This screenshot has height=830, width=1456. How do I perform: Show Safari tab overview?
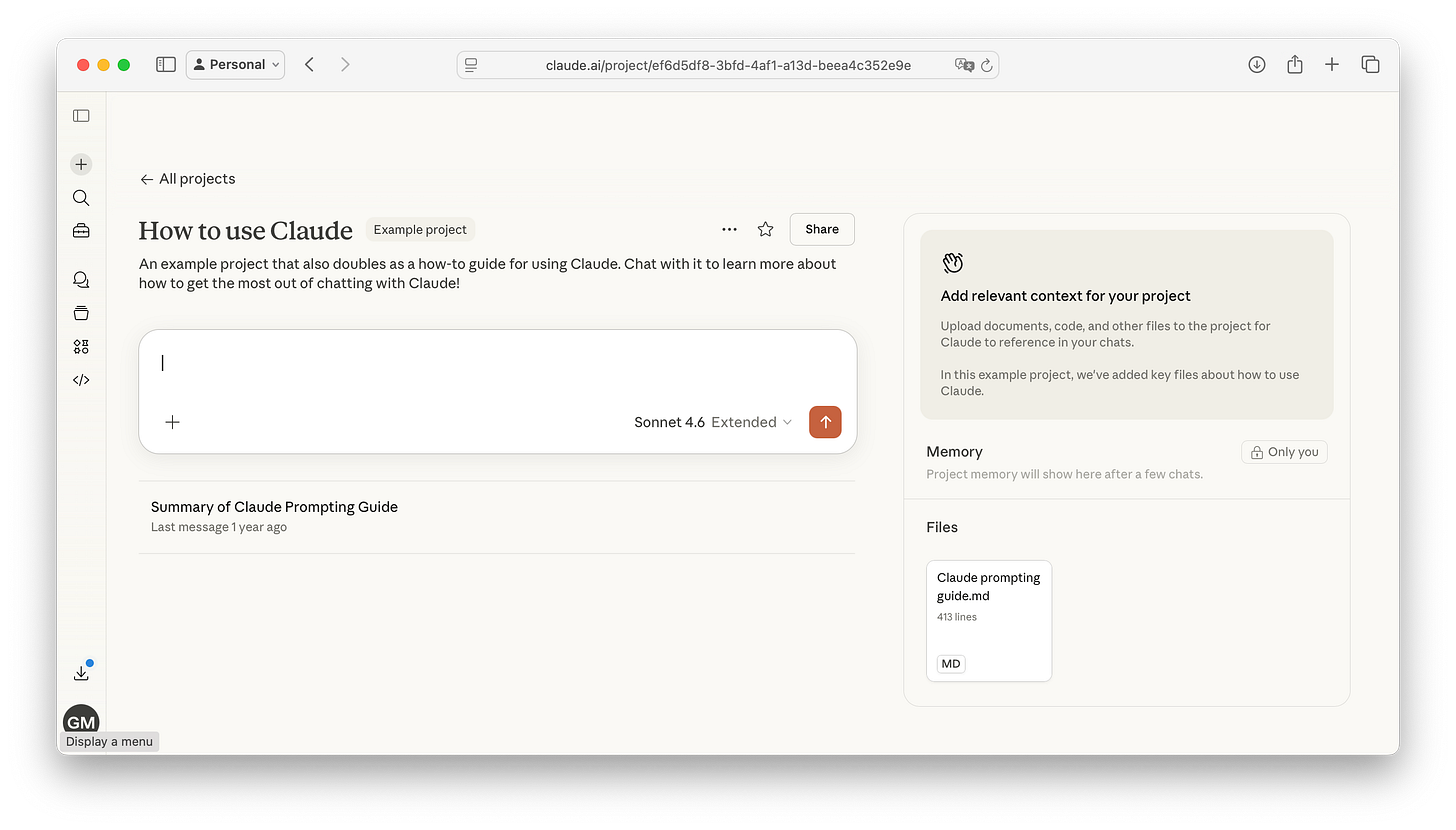tap(1371, 64)
